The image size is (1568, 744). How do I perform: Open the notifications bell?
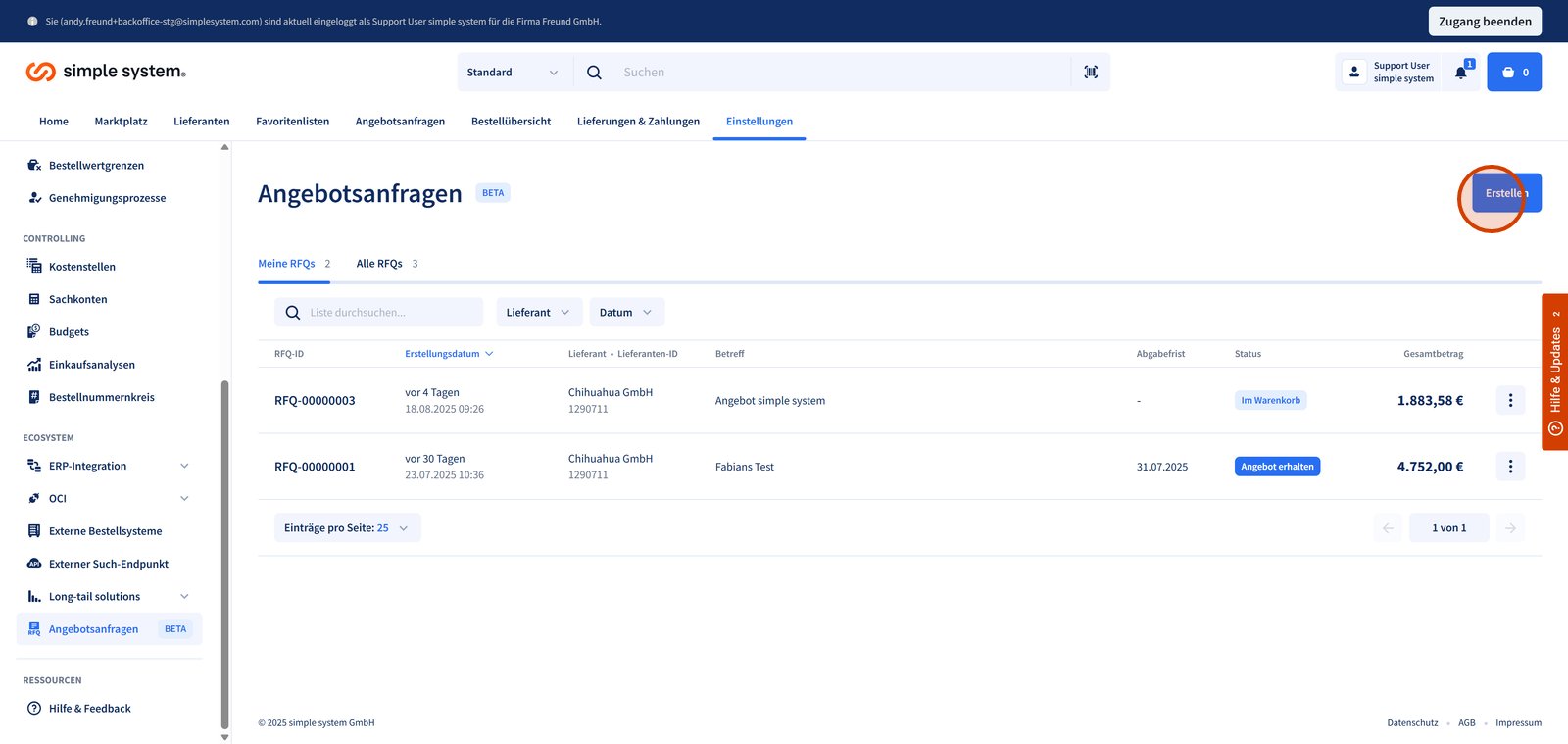click(1460, 73)
